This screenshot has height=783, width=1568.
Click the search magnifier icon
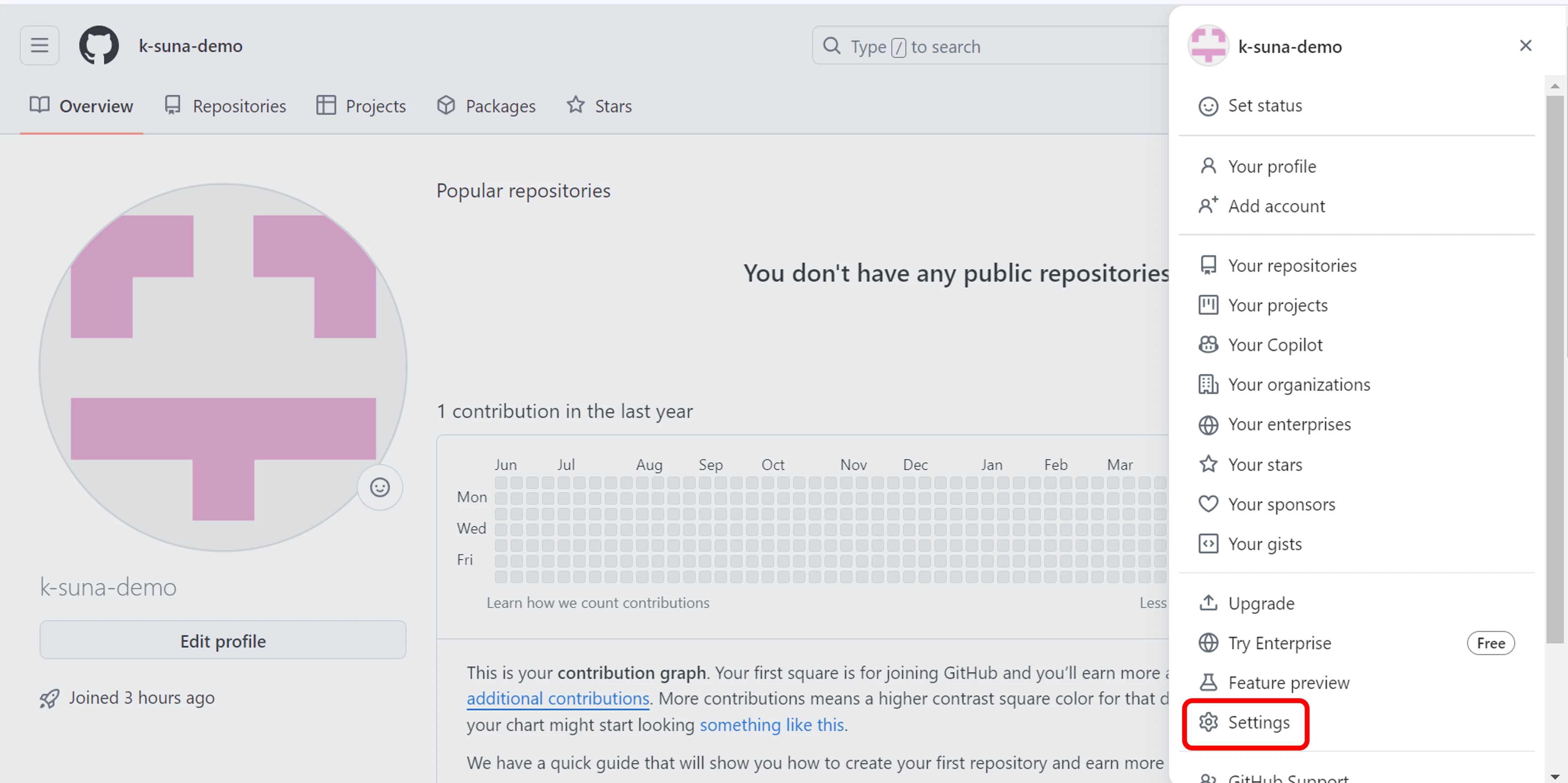click(831, 46)
